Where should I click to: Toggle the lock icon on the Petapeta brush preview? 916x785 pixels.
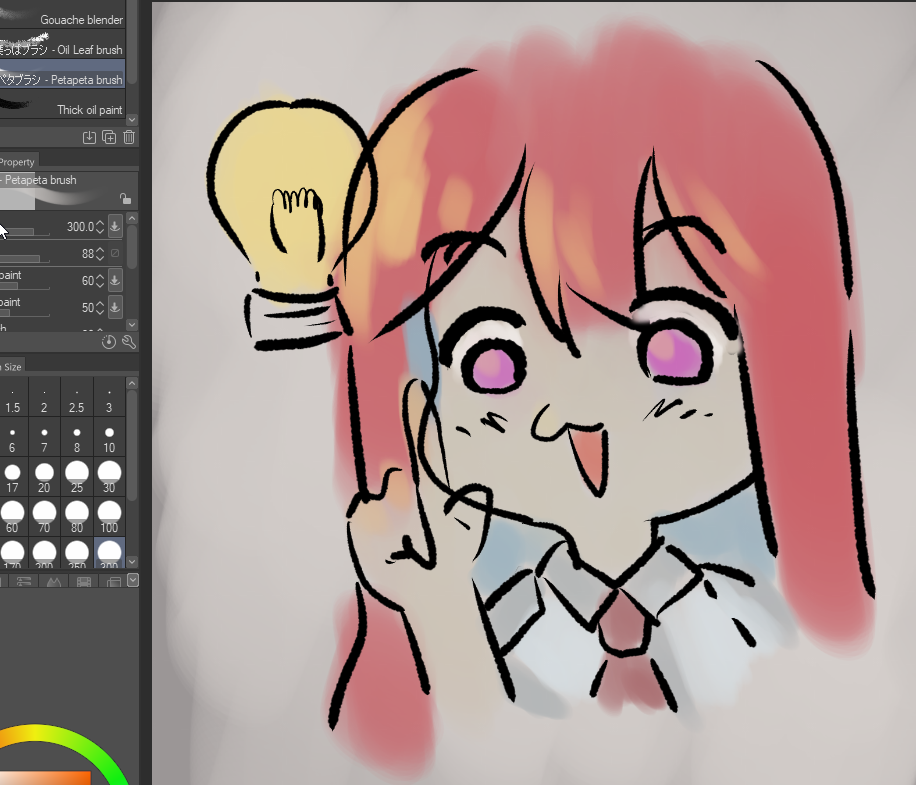coord(125,199)
